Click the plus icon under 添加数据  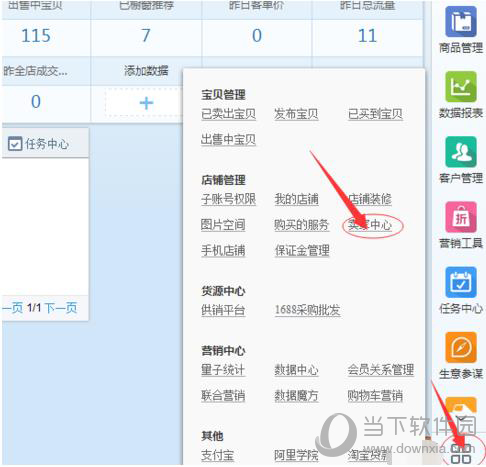click(x=146, y=103)
